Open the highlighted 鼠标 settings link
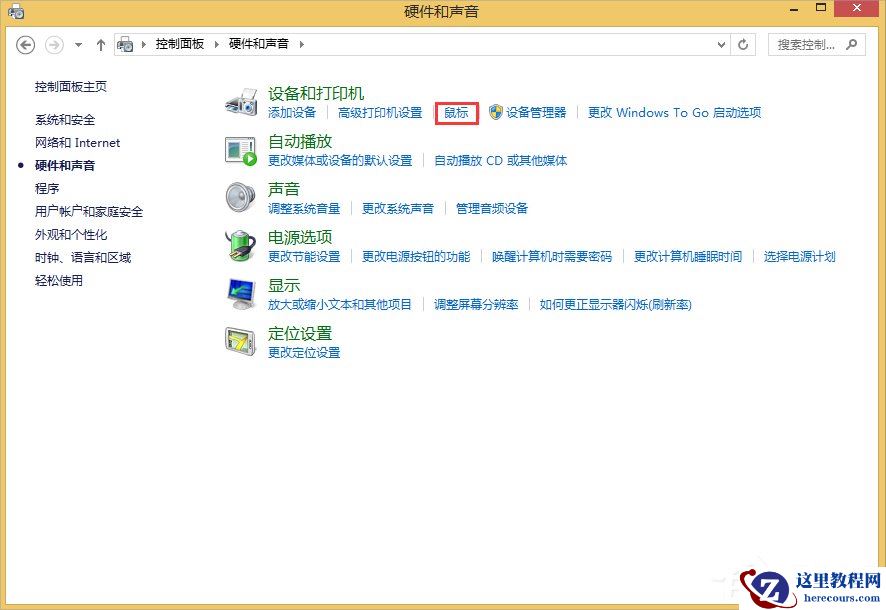Image resolution: width=886 pixels, height=610 pixels. 455,113
